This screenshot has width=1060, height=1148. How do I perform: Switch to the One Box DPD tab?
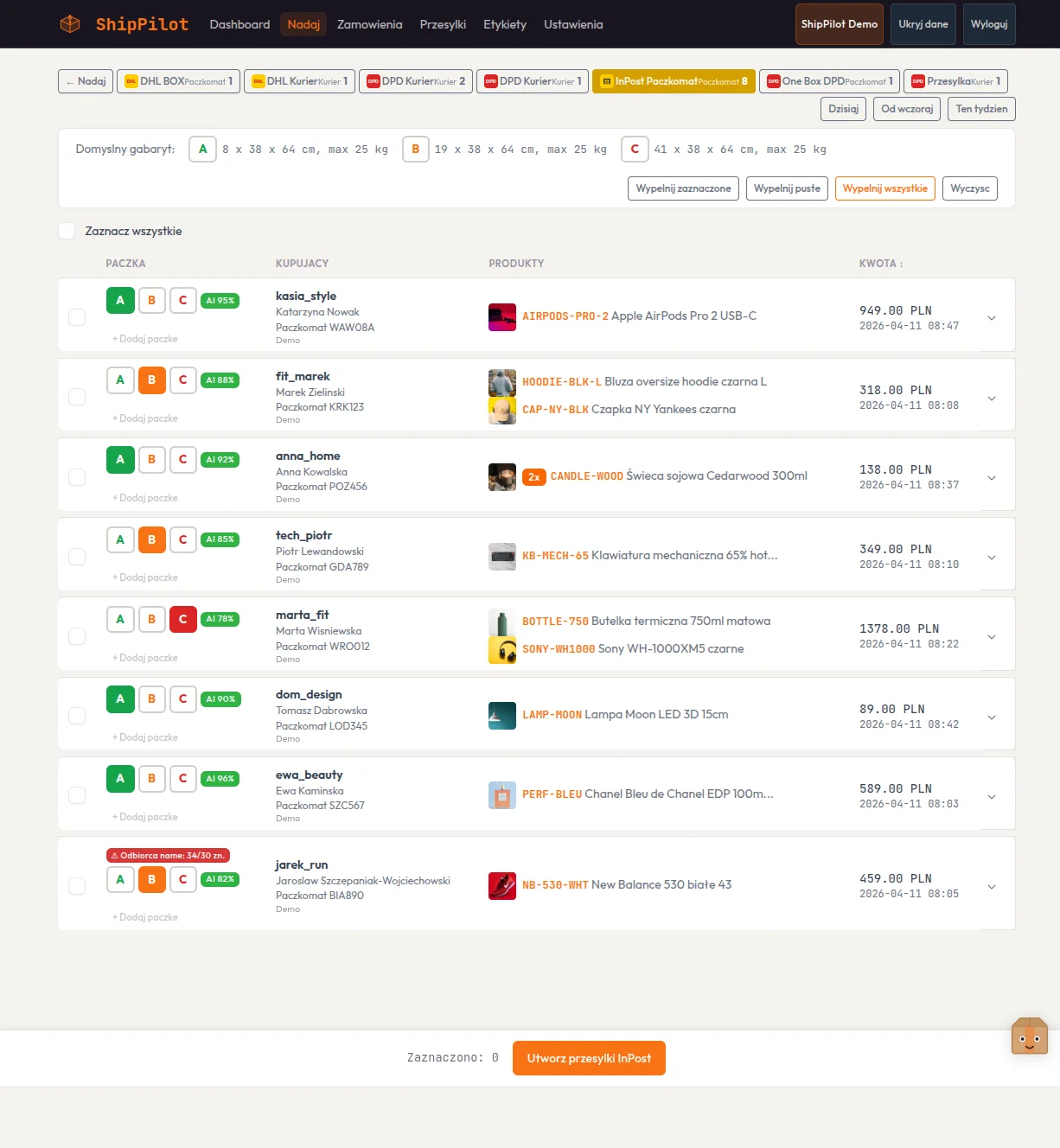pyautogui.click(x=829, y=81)
